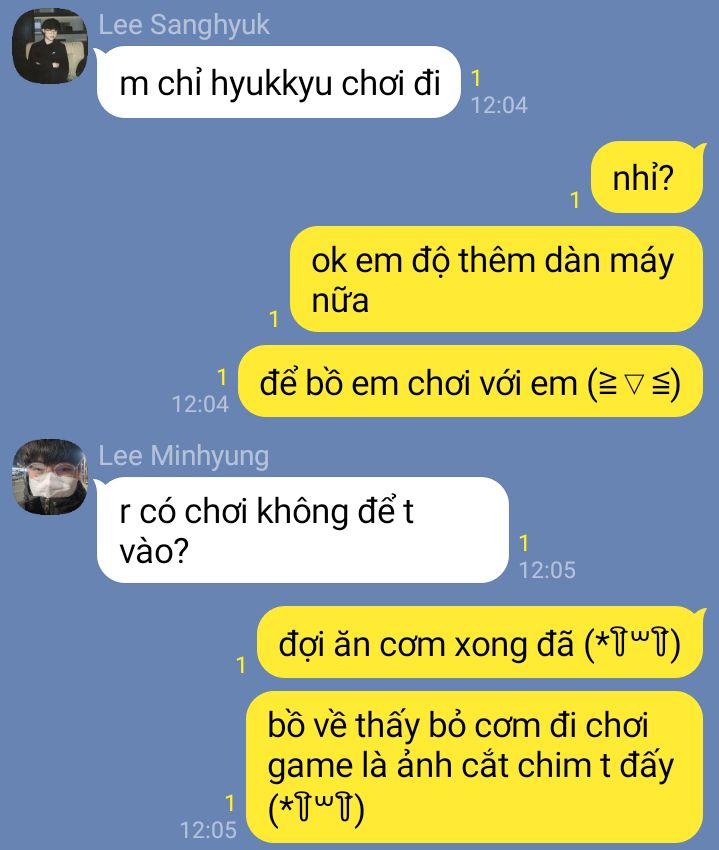
Task: Click the 12:04 timestamp beside "để bồ em" message
Action: [x=200, y=404]
